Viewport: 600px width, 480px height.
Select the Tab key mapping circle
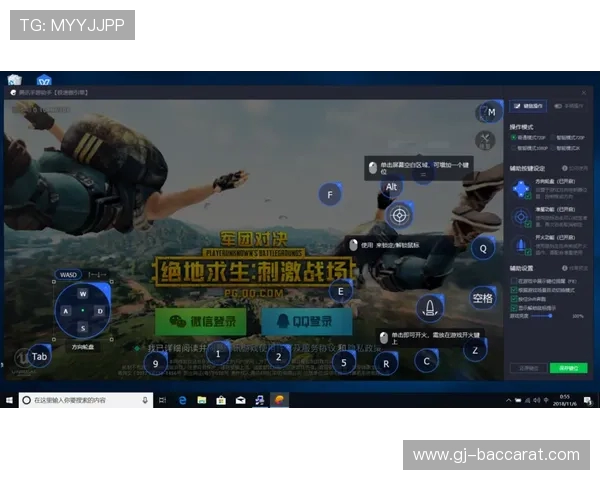coord(39,356)
